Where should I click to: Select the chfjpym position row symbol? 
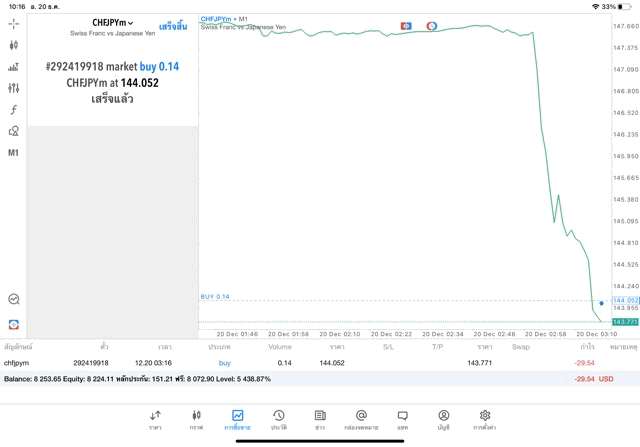point(16,363)
